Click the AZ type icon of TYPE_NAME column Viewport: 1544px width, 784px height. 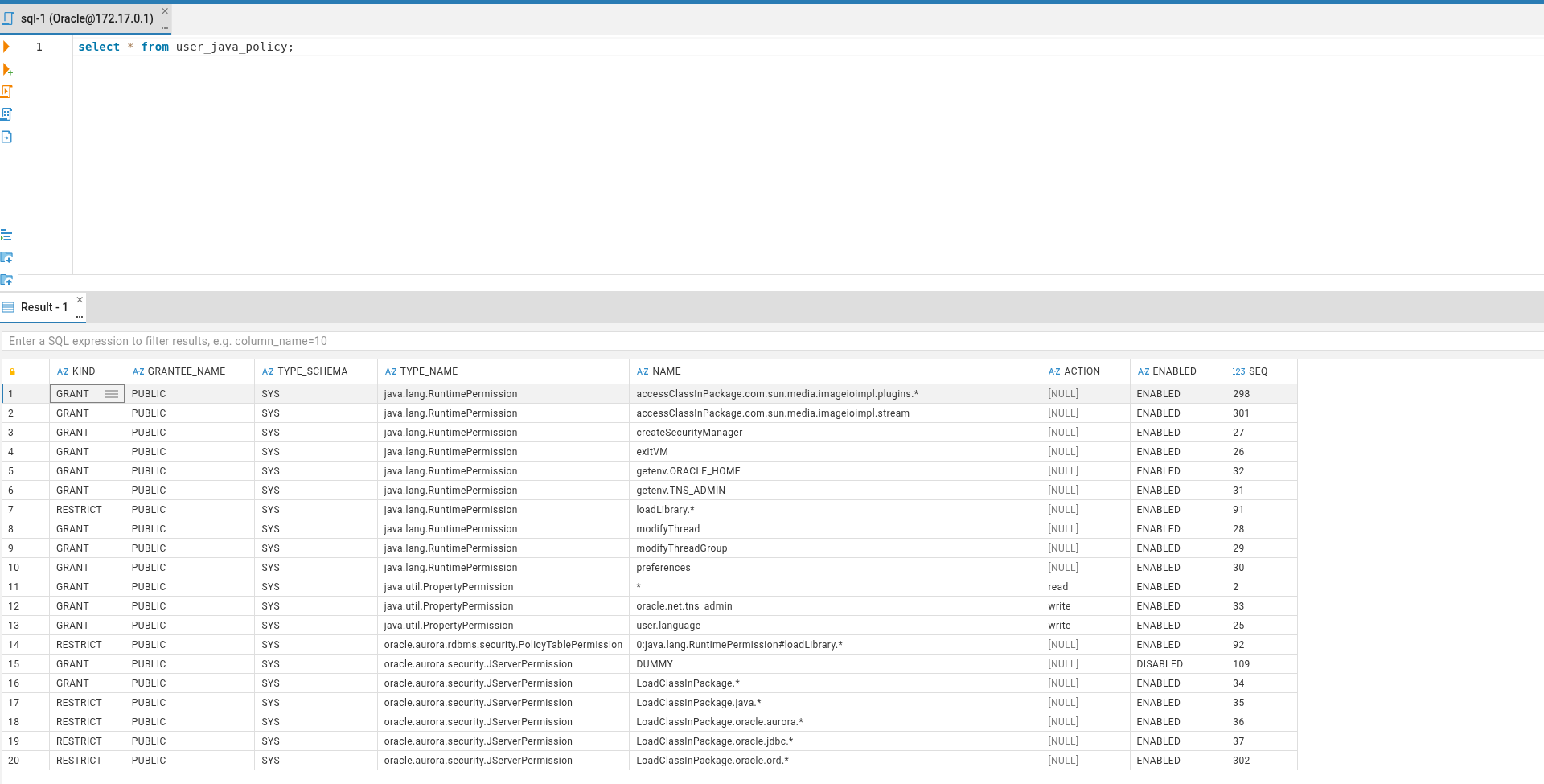pyautogui.click(x=391, y=371)
